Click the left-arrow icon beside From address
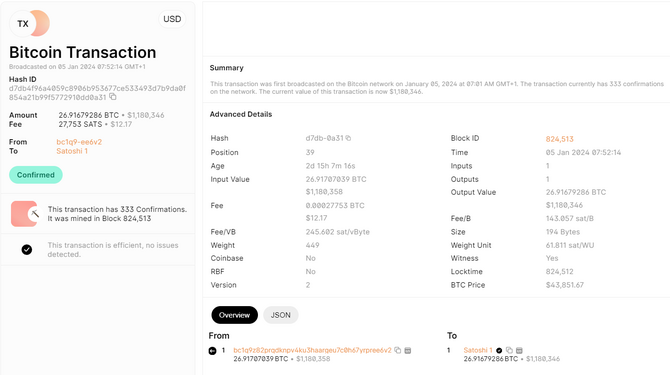The height and width of the screenshot is (375, 670). point(212,351)
